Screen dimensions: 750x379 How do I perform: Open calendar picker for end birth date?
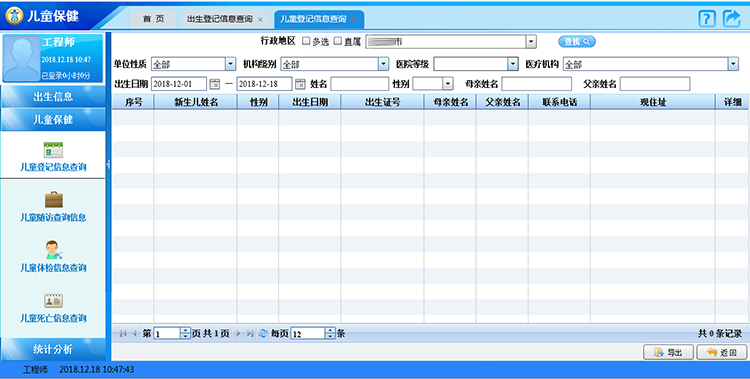tap(300, 84)
